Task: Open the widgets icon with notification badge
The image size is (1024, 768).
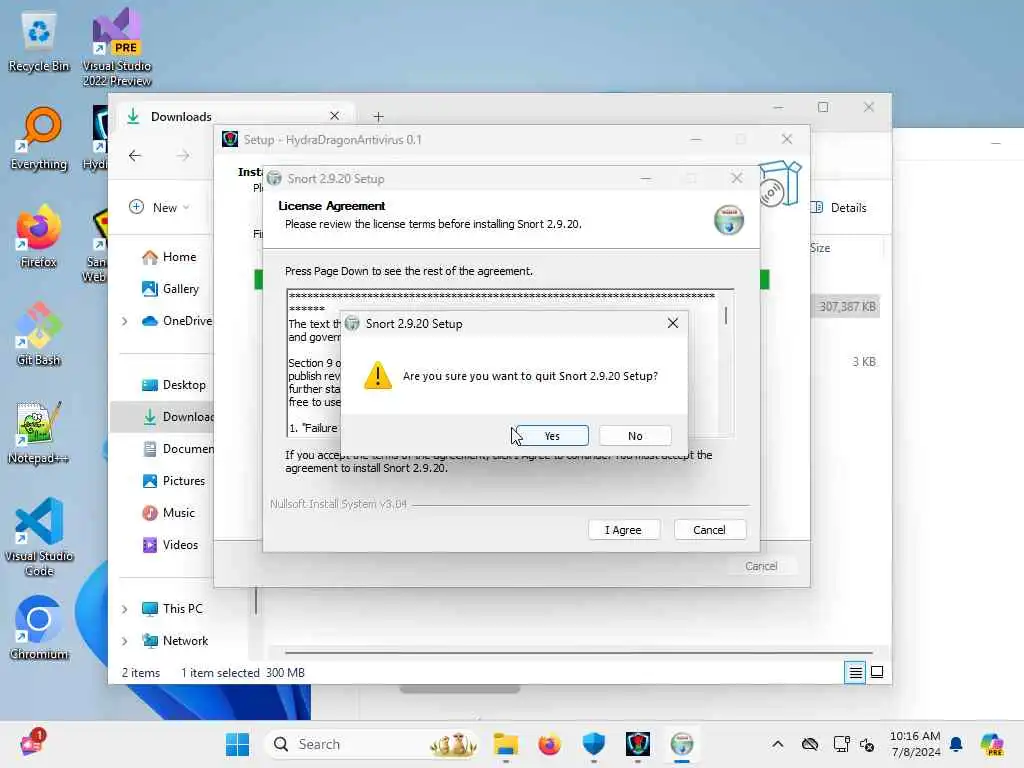Action: point(33,743)
